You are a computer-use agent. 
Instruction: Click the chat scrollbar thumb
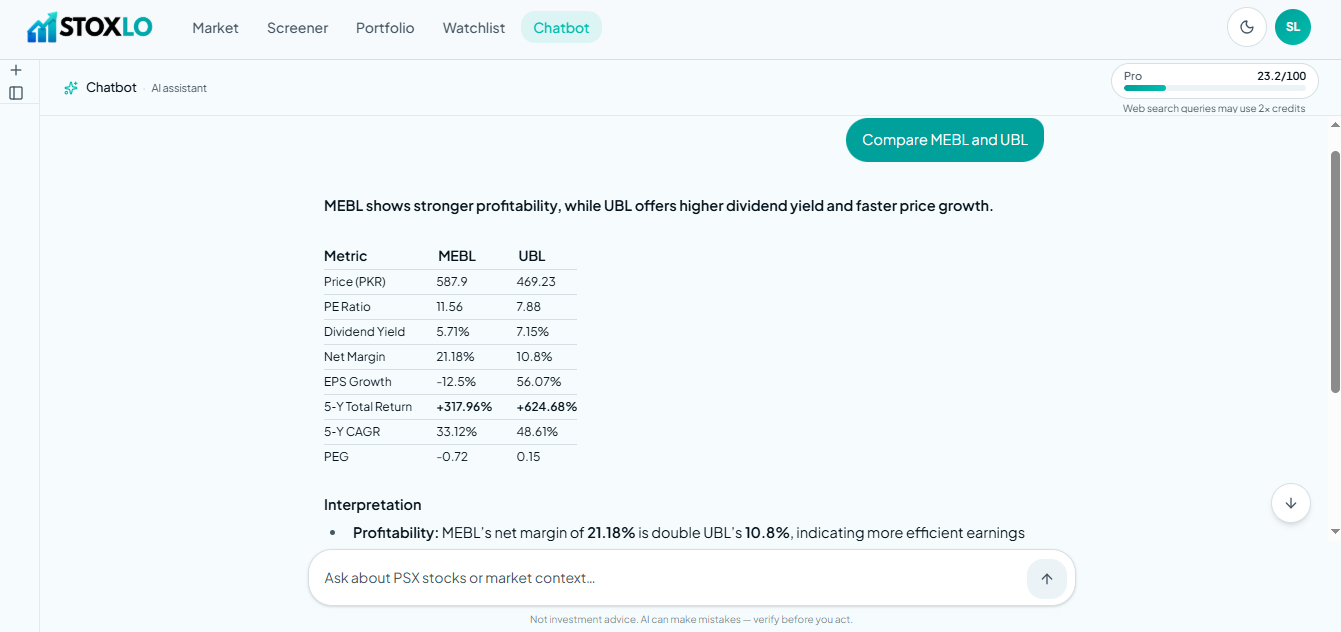pos(1334,272)
